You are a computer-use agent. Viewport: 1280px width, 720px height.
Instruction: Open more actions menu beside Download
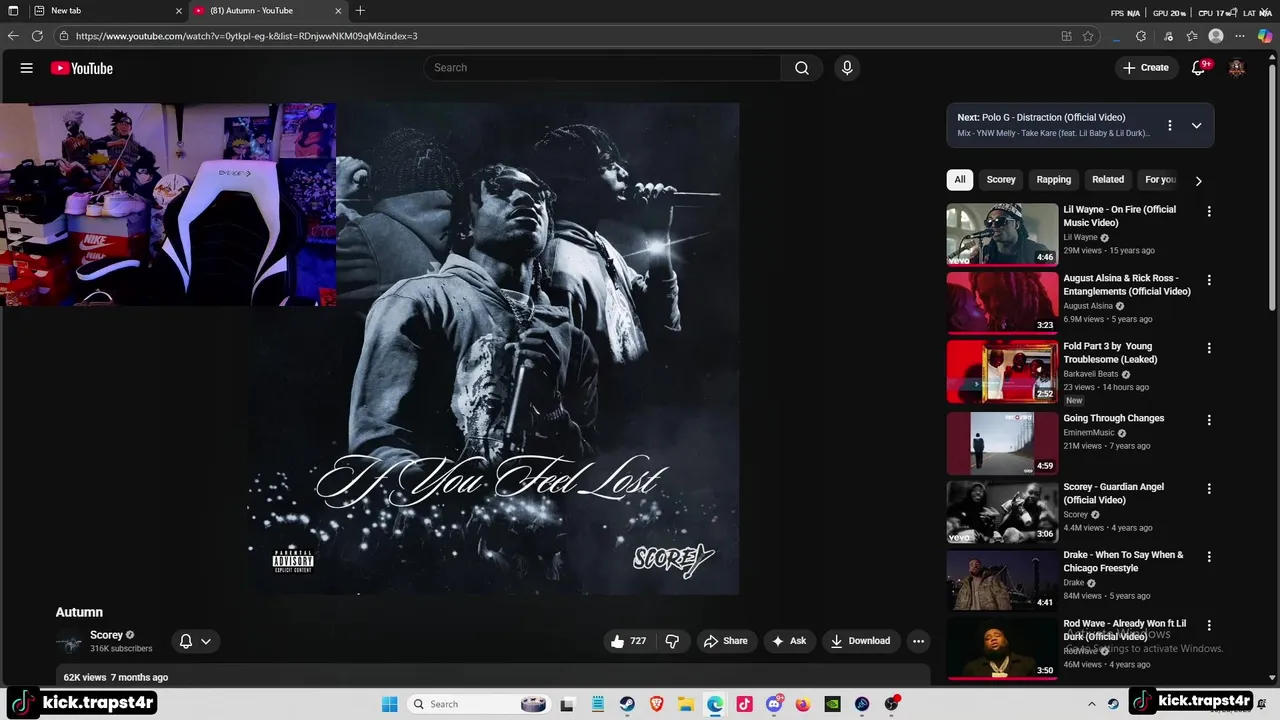(918, 641)
